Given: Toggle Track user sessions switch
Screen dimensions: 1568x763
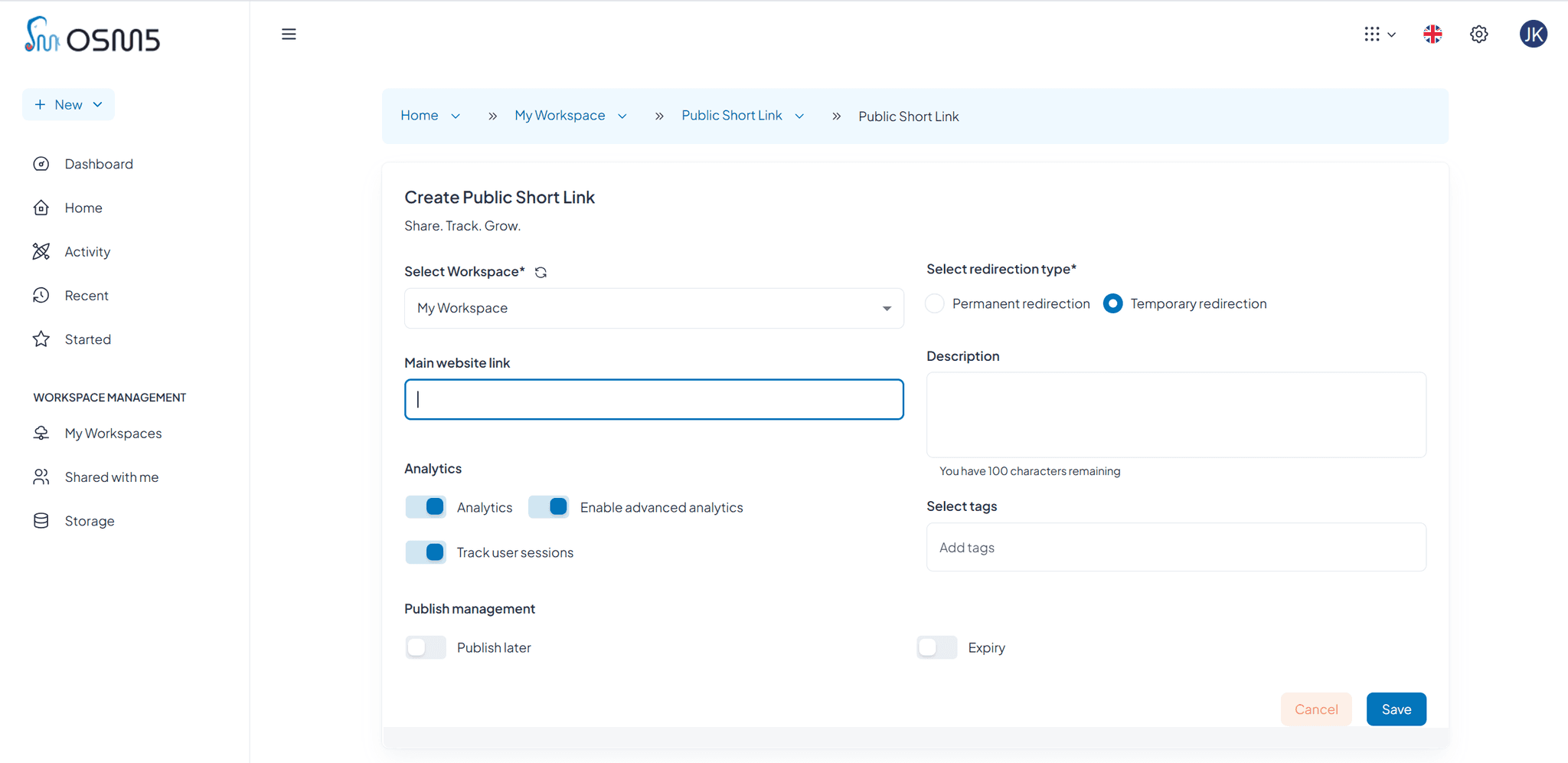Looking at the screenshot, I should [x=426, y=552].
